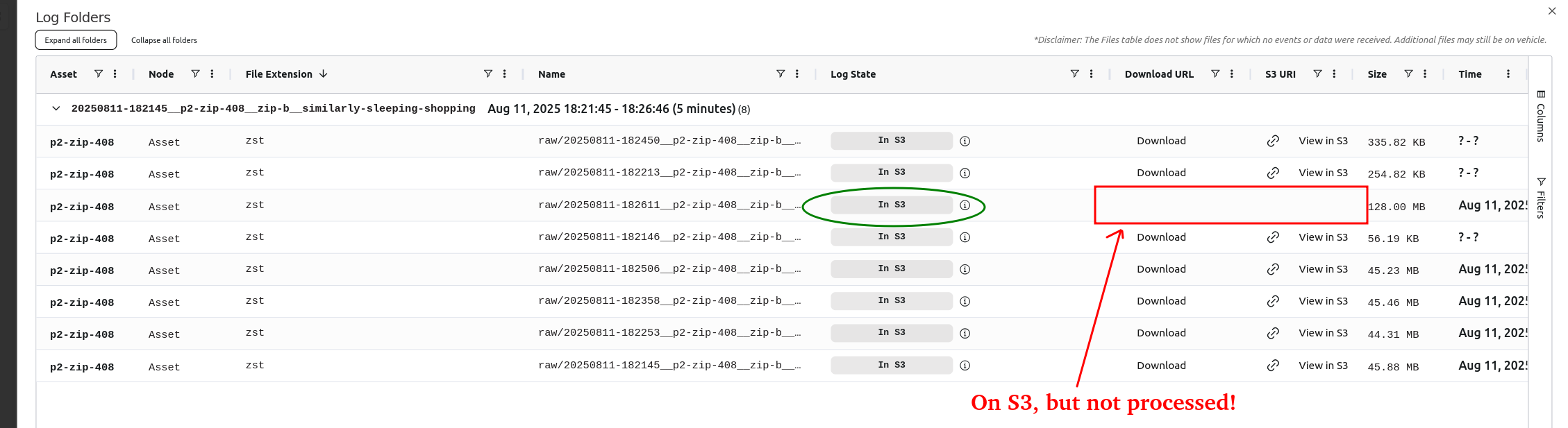
Task: Filter the Name column
Action: click(x=781, y=74)
